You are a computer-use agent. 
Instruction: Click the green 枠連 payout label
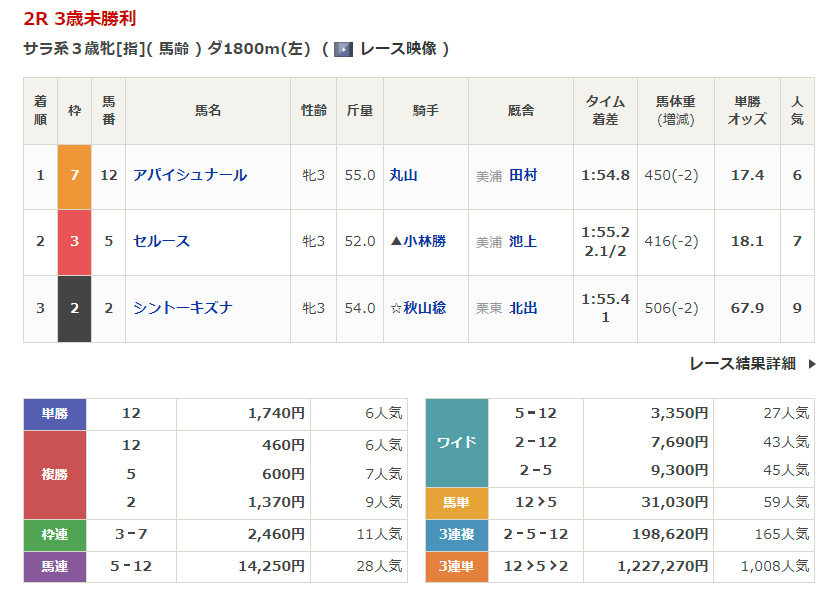pos(55,535)
